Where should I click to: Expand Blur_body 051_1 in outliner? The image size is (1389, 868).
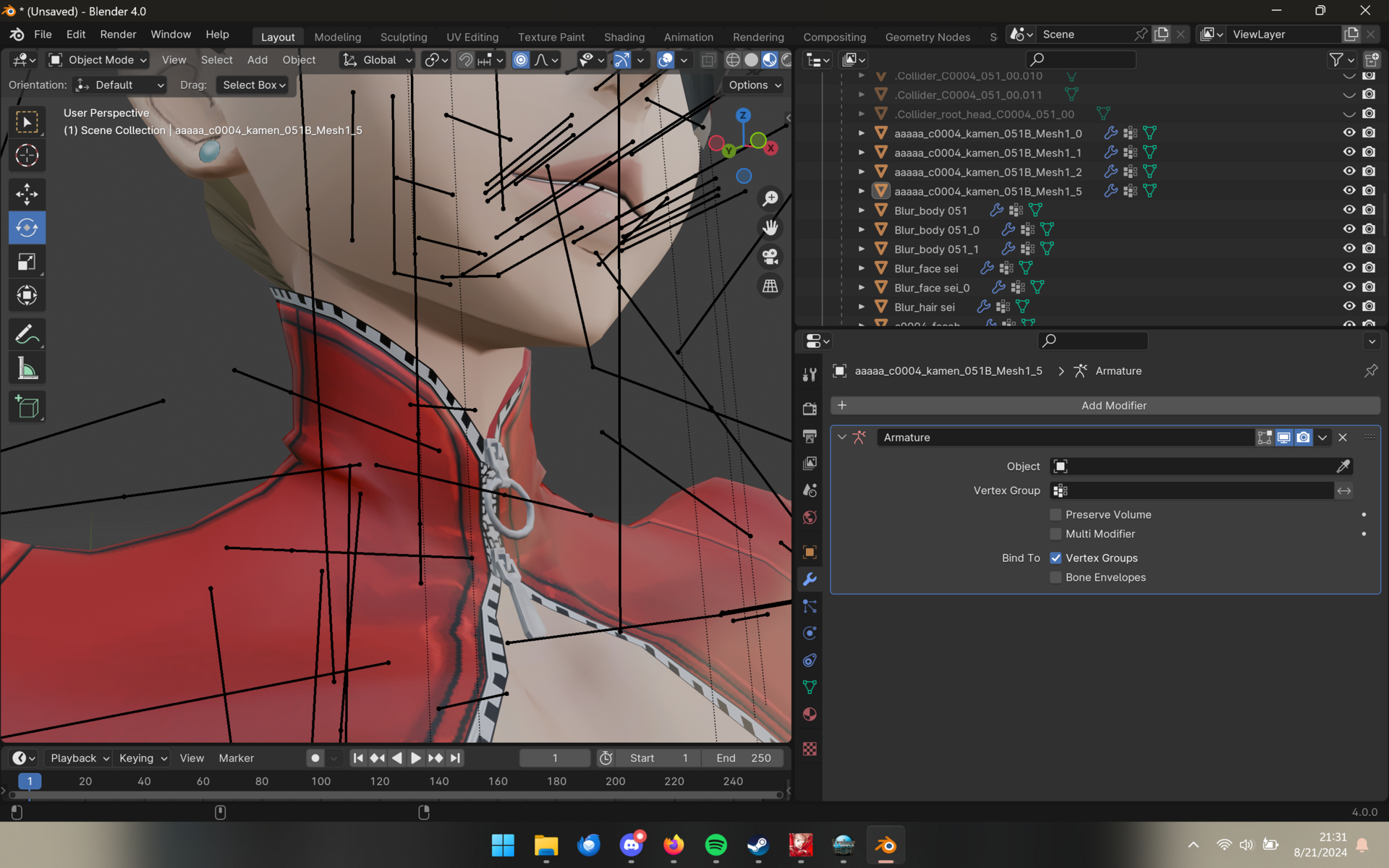pyautogui.click(x=861, y=249)
